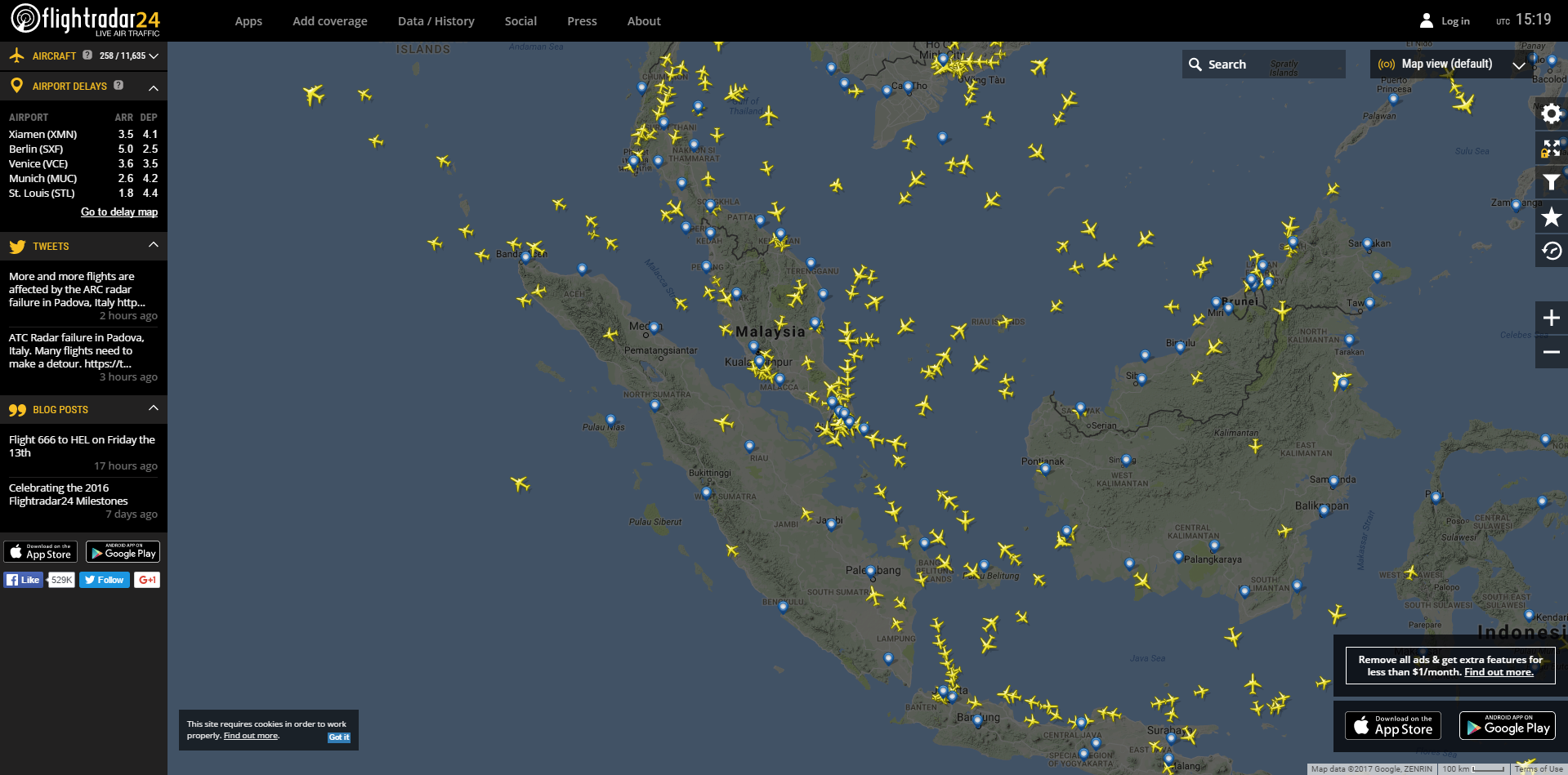Viewport: 1568px width, 775px height.
Task: Open sidebar App Store download badge
Action: [41, 552]
